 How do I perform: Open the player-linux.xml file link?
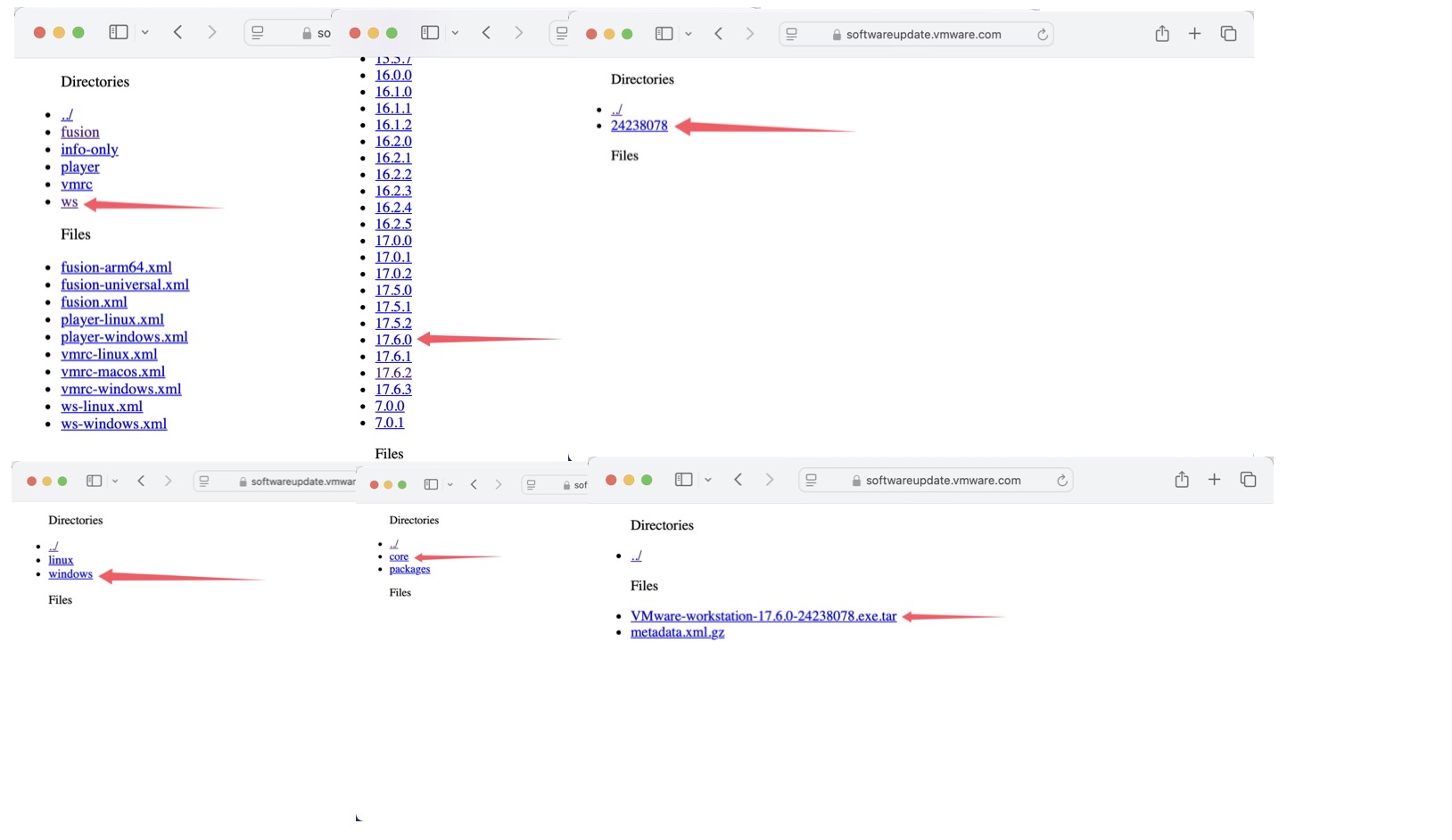click(x=112, y=319)
